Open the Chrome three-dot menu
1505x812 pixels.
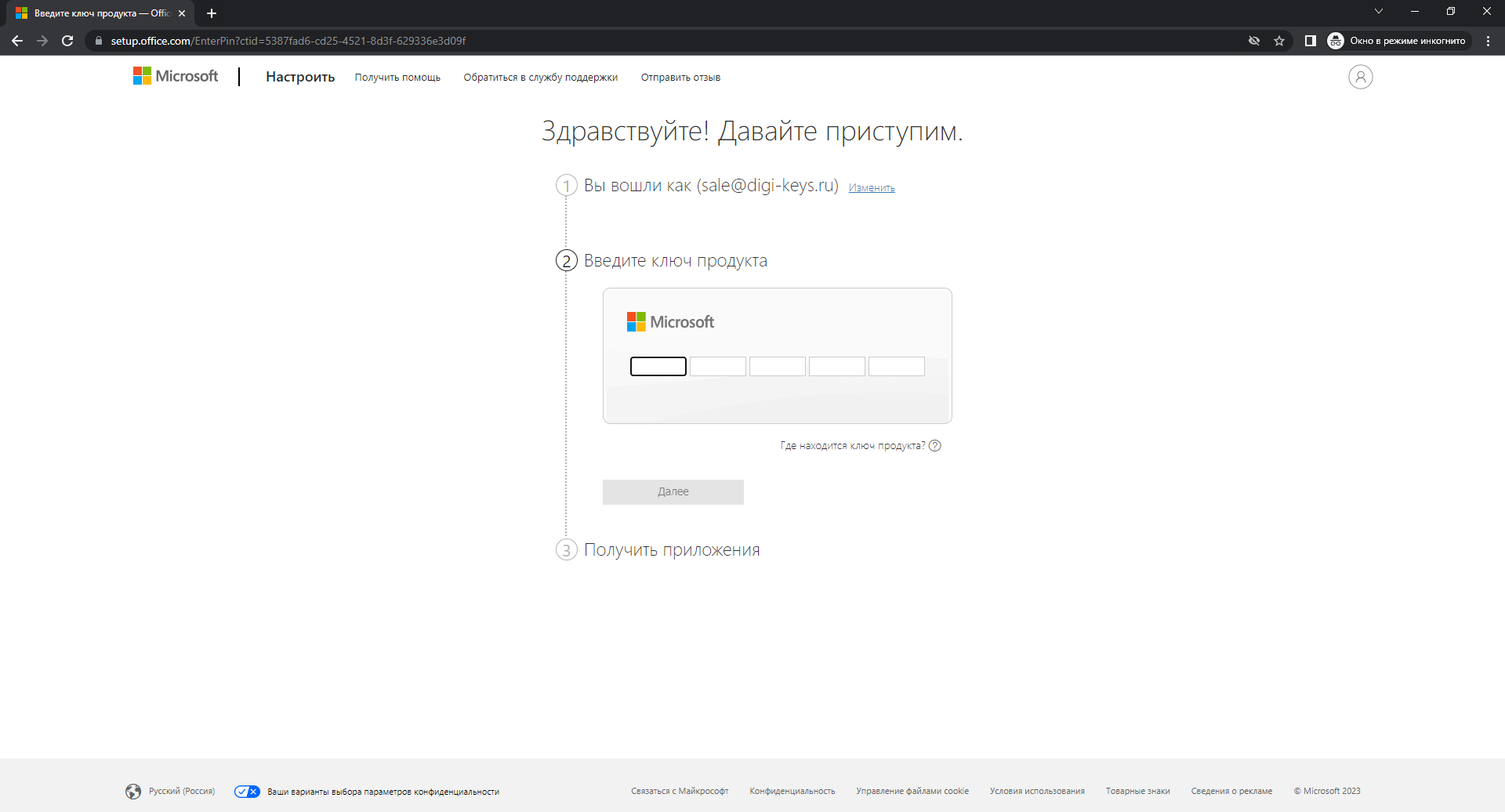point(1488,41)
